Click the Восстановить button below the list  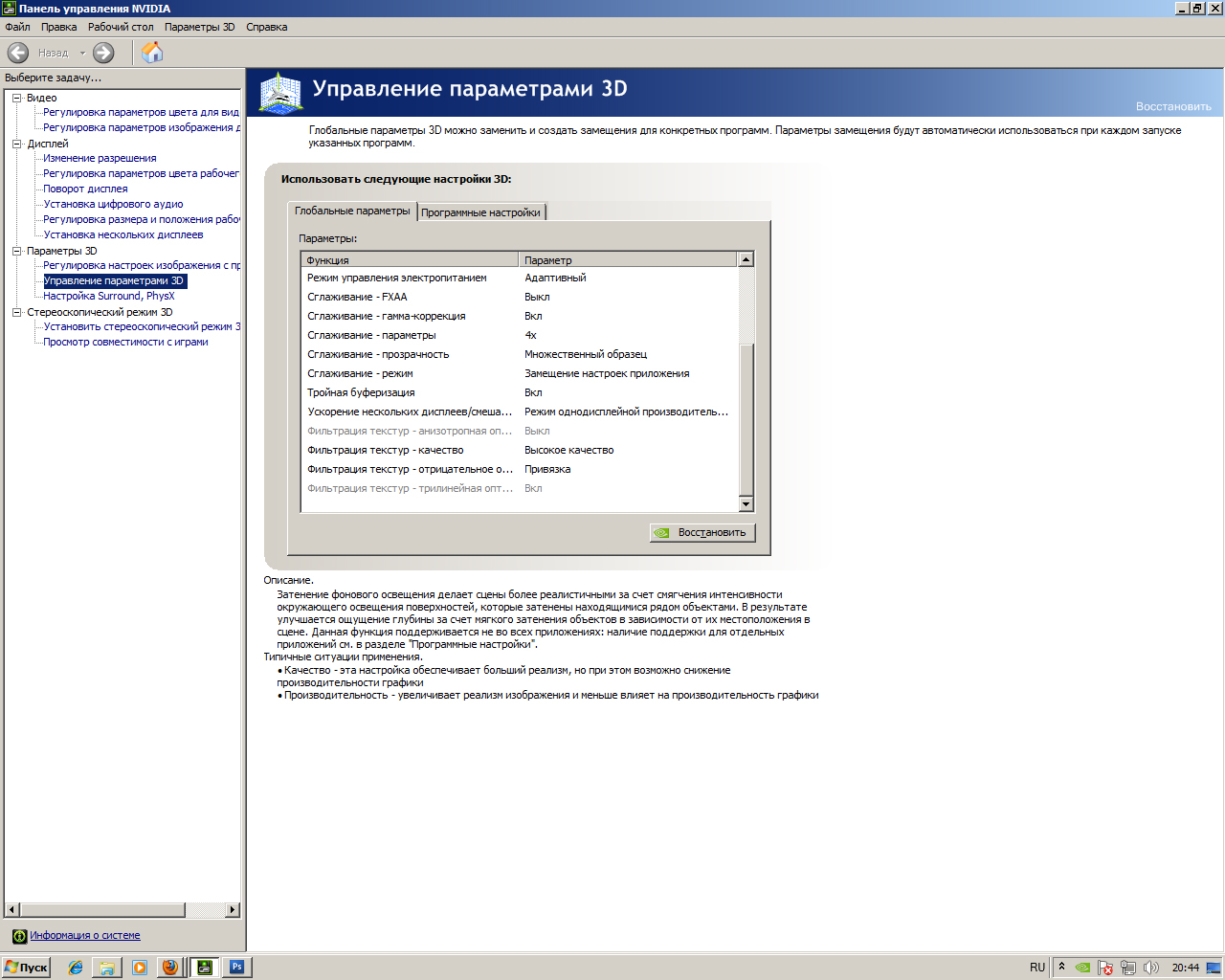click(x=702, y=532)
